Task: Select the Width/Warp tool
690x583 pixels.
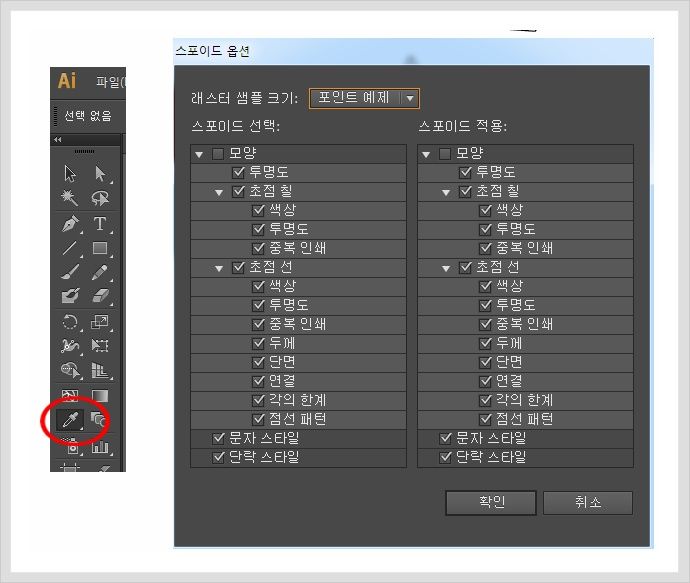Action: point(70,346)
